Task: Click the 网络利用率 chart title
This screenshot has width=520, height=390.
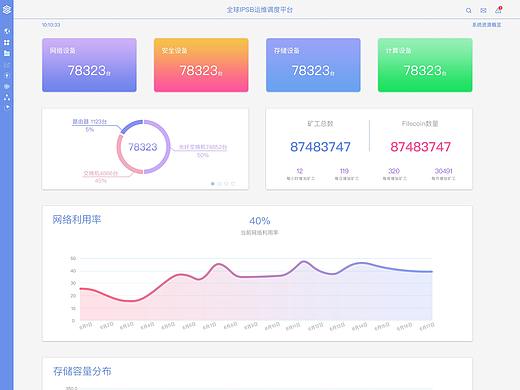Action: 77,220
